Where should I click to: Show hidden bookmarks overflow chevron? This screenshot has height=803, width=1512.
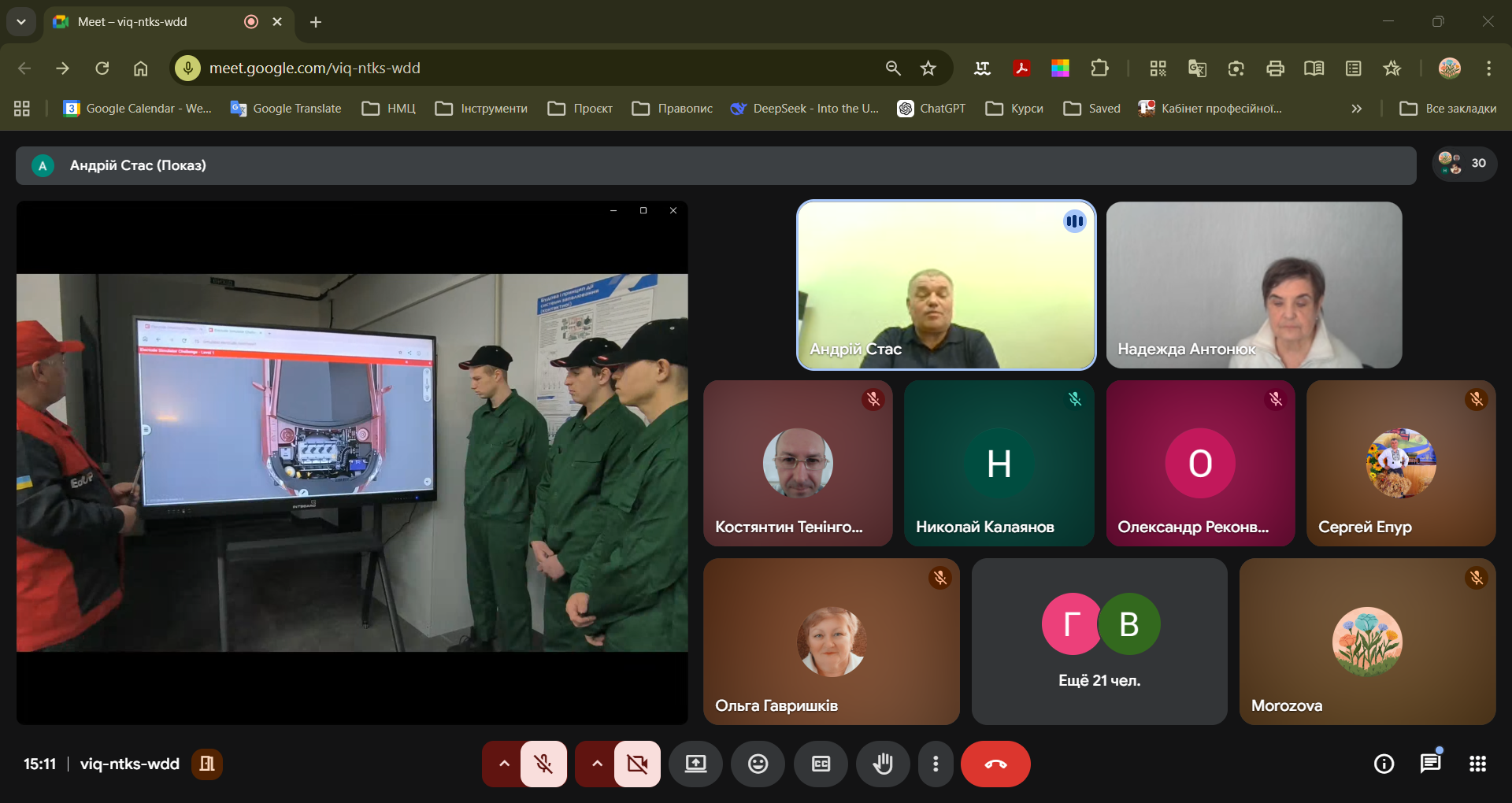[x=1356, y=109]
